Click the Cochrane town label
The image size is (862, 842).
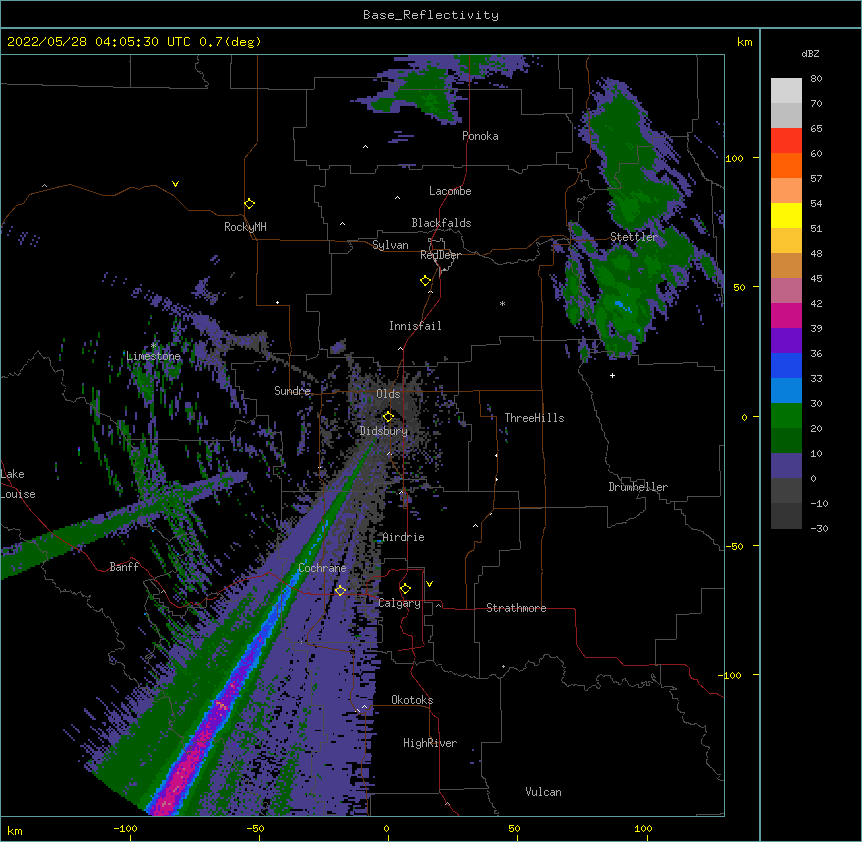click(322, 568)
